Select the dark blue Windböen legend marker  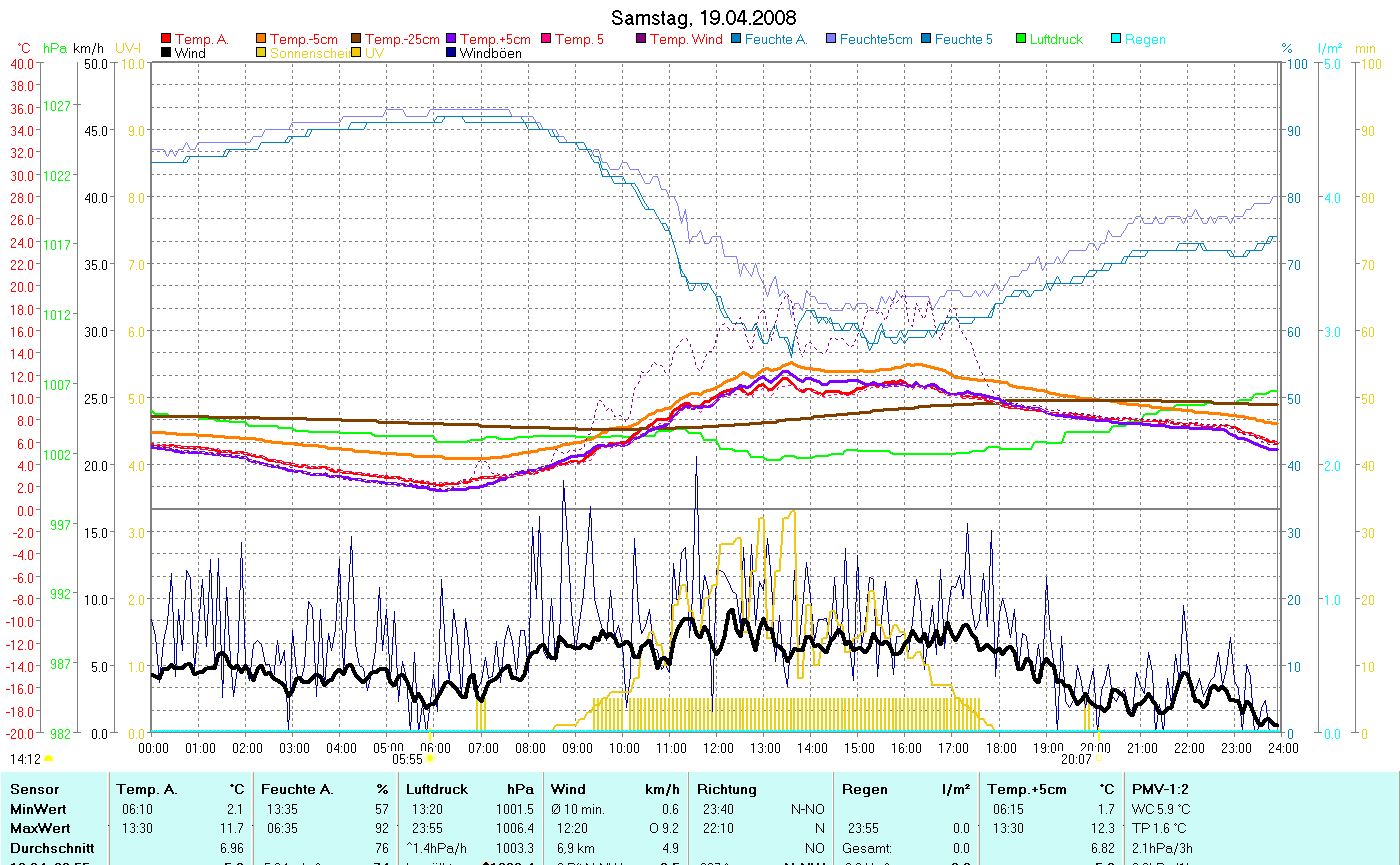[451, 53]
